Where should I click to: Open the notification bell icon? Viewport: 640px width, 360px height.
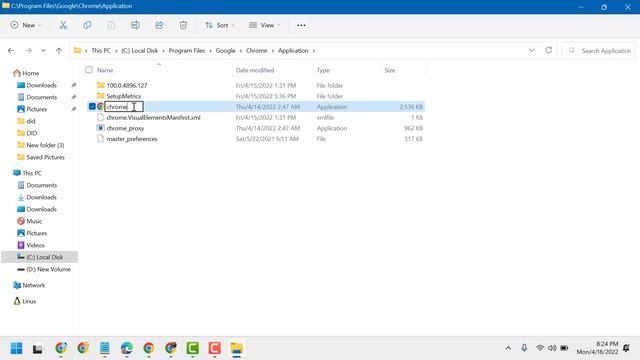(x=626, y=348)
